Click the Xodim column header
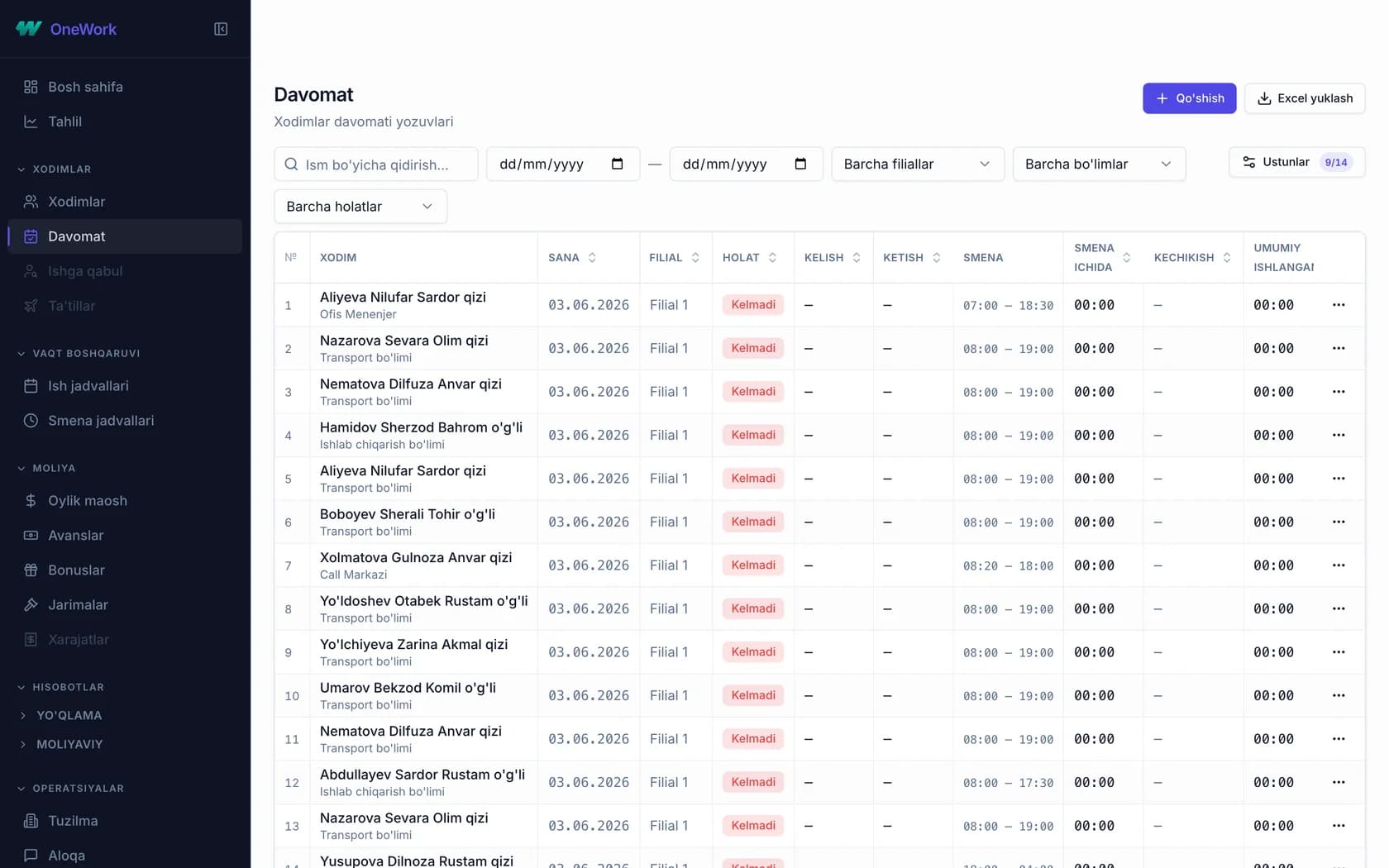 click(338, 258)
